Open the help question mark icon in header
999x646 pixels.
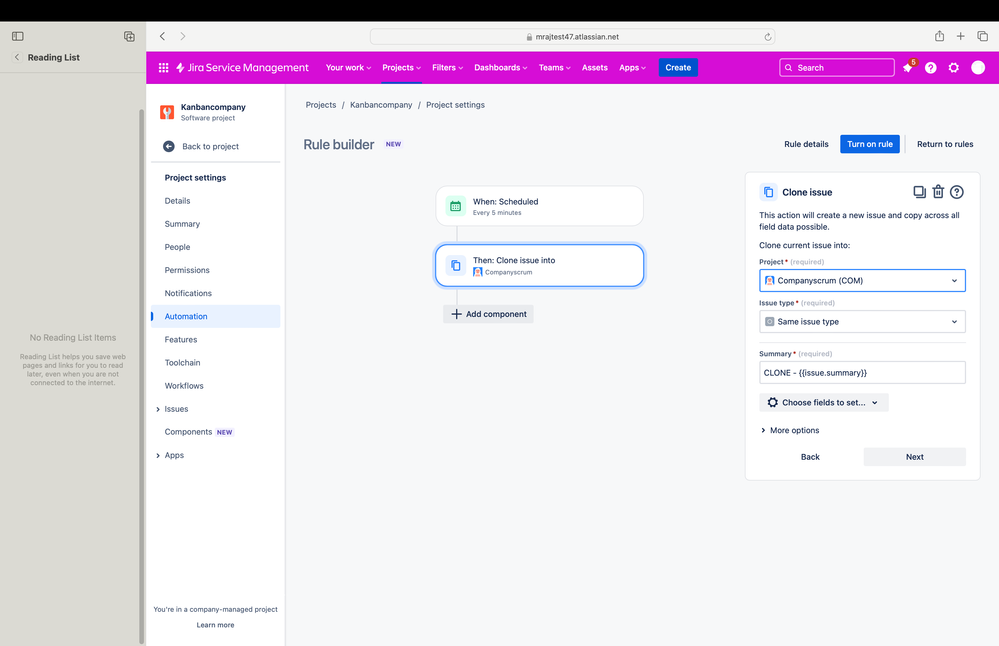click(x=931, y=68)
